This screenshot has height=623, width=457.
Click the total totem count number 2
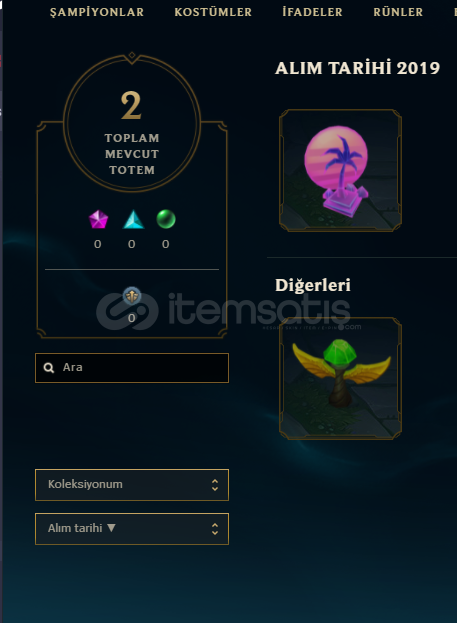coord(131,105)
